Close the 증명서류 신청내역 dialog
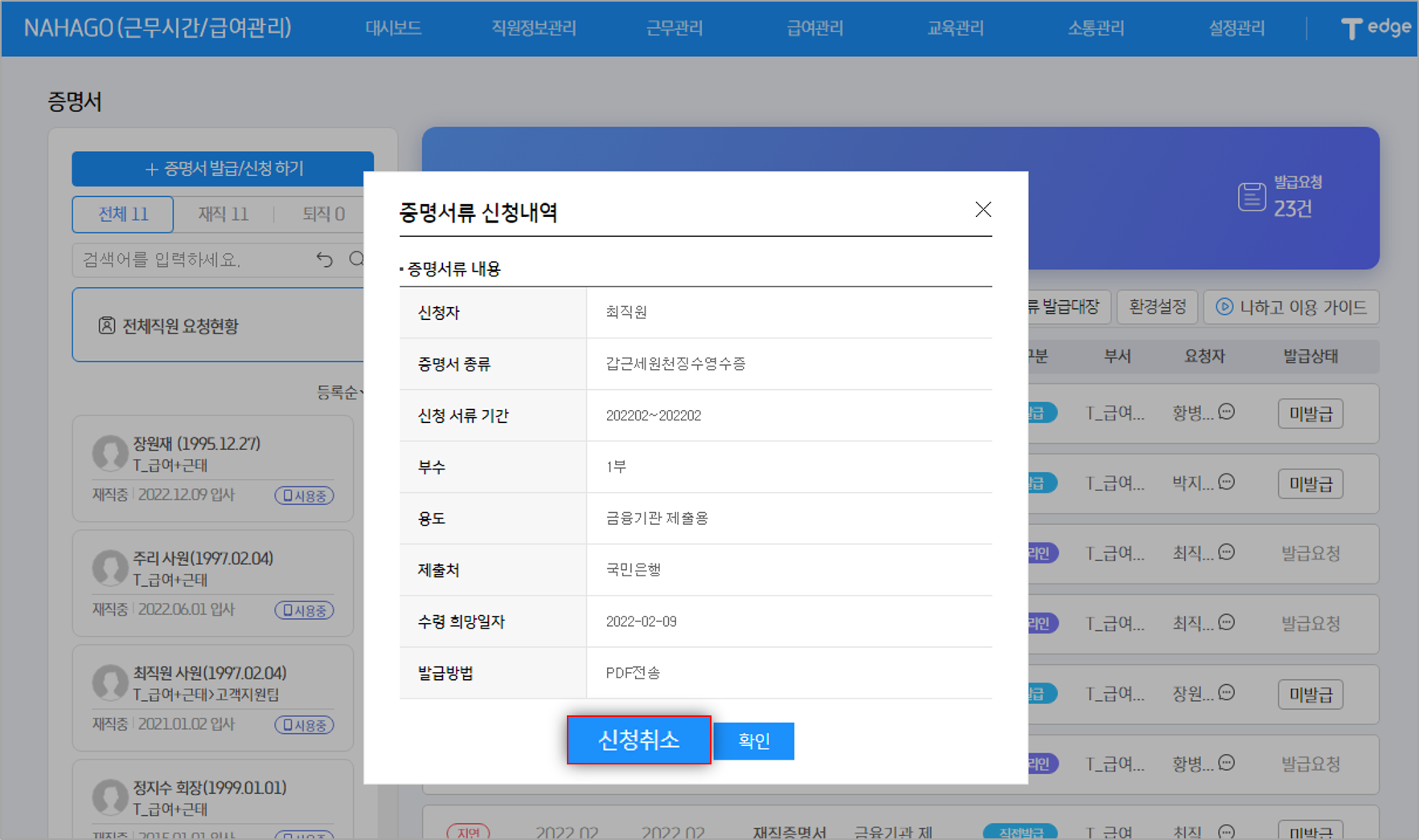1419x840 pixels. click(x=982, y=210)
